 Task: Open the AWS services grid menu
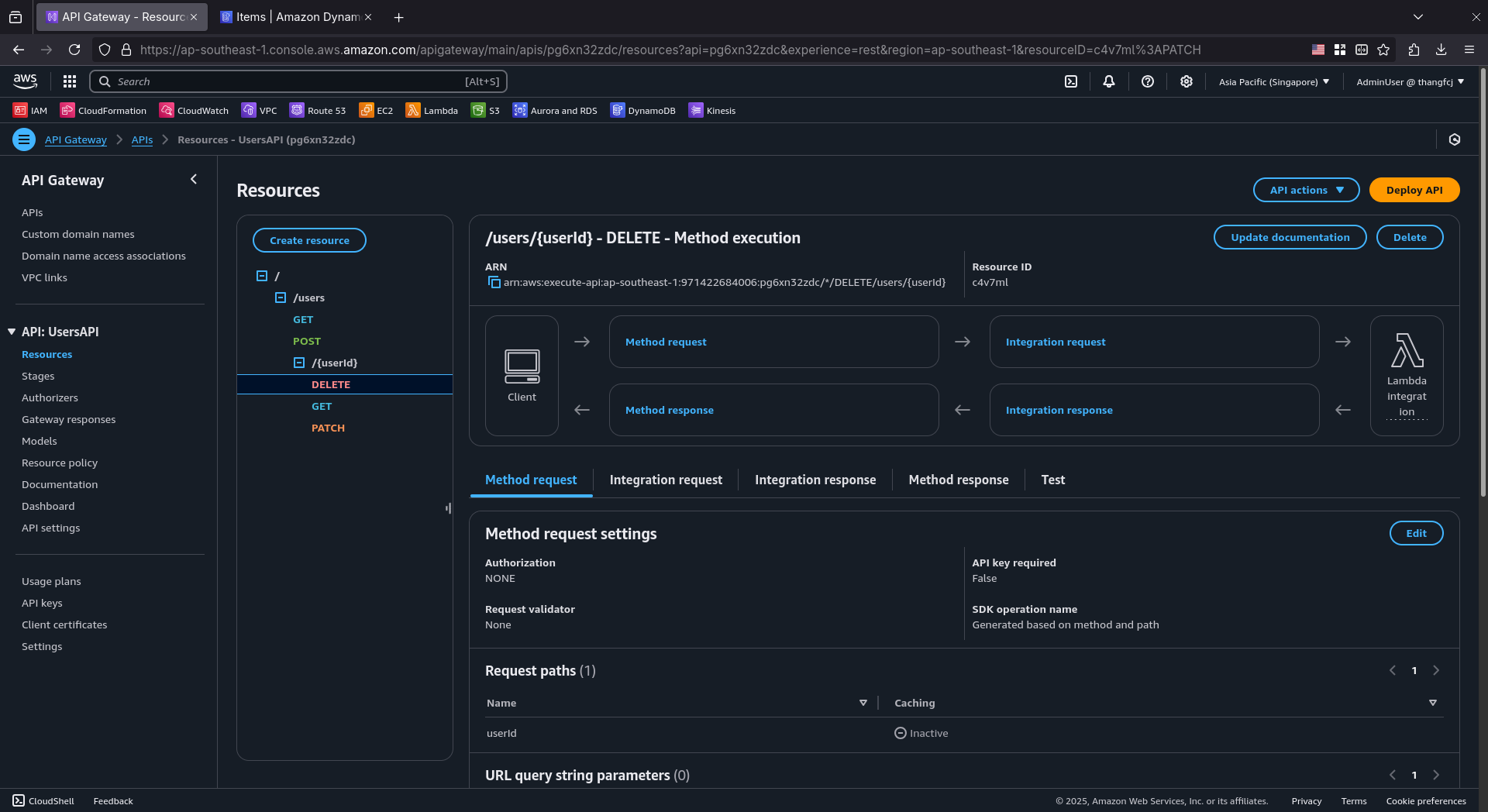point(70,81)
